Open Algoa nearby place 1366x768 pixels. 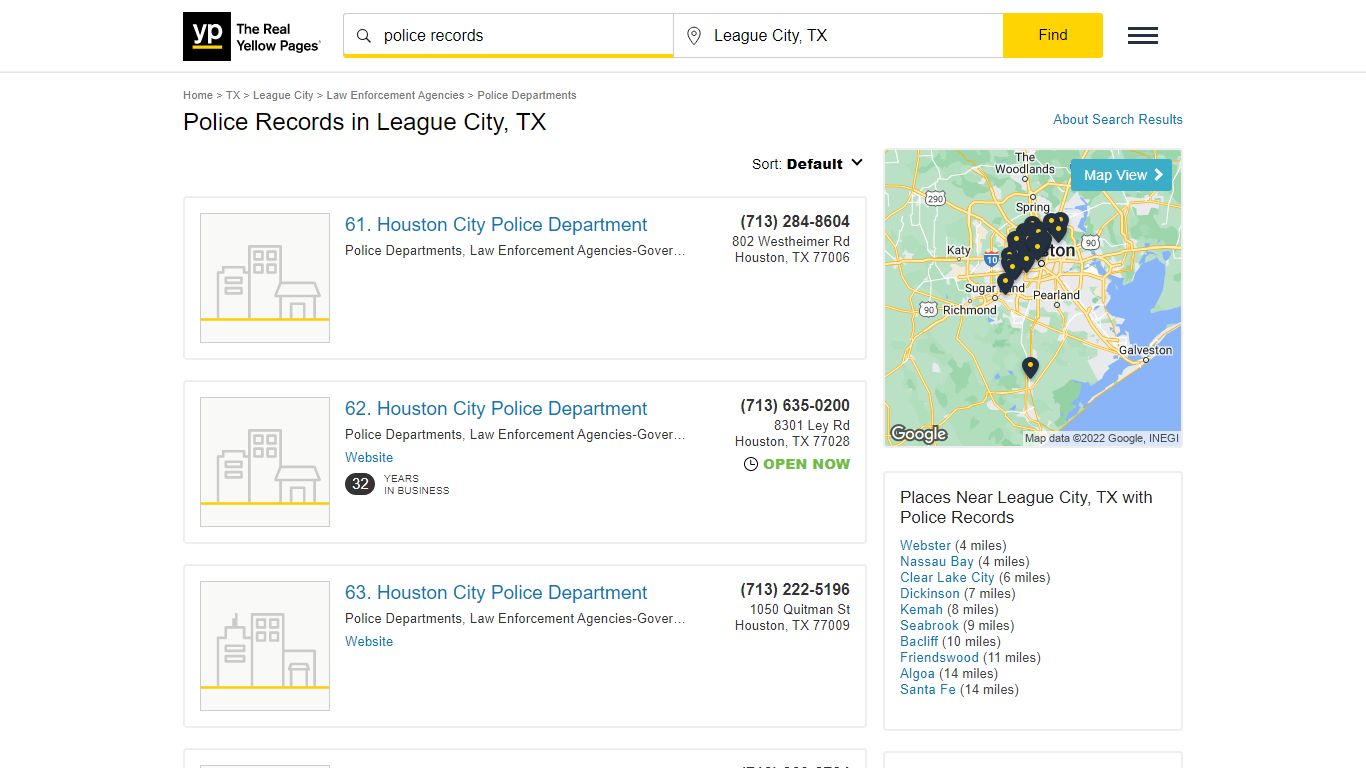(917, 673)
